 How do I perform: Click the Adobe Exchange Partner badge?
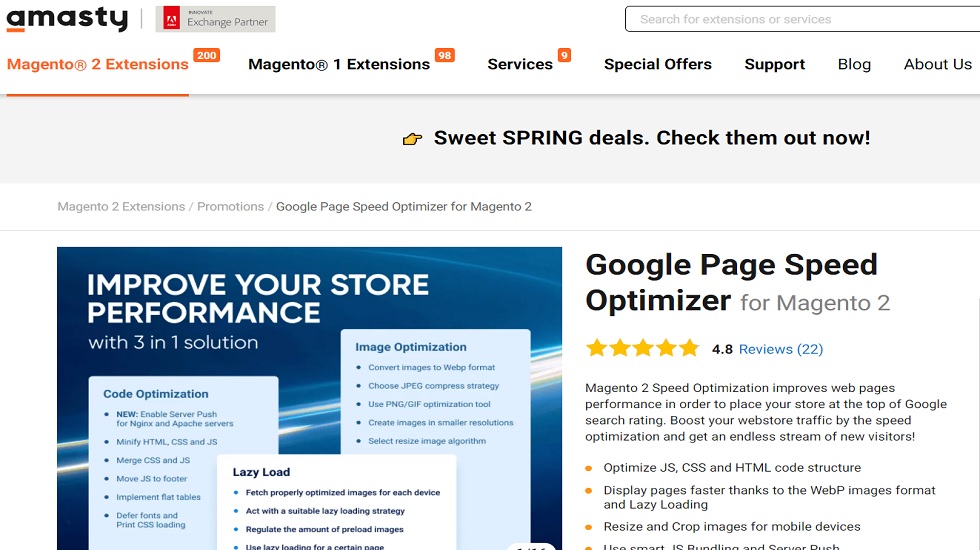tap(216, 19)
